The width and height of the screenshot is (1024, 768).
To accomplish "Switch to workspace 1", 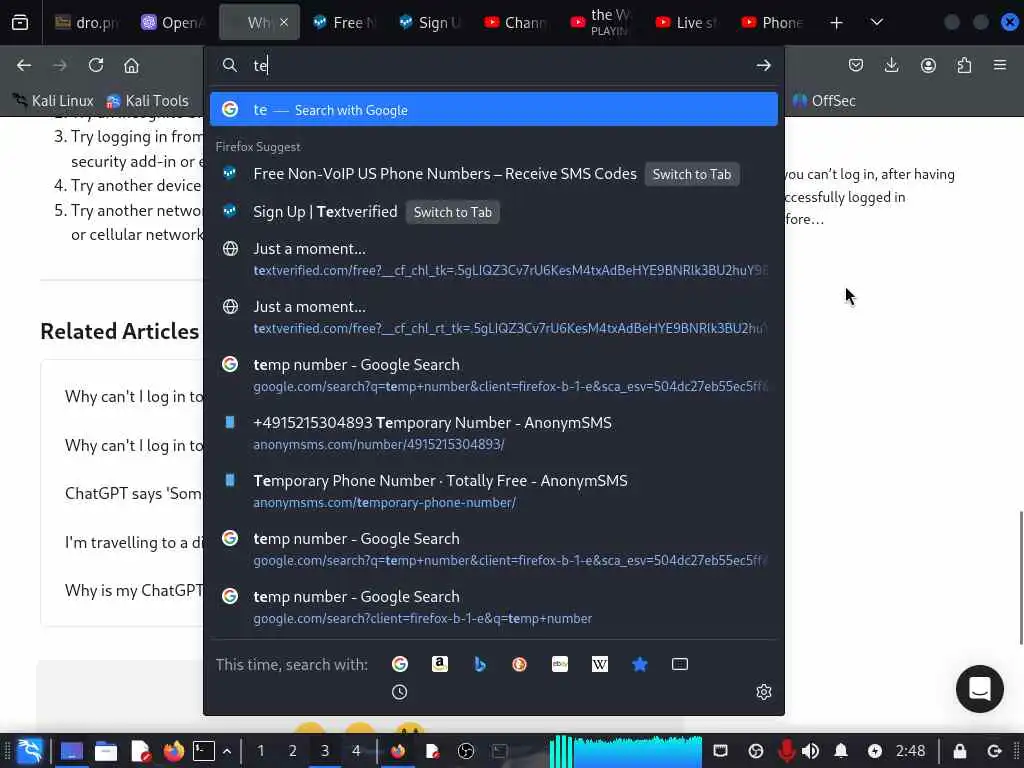I will click(261, 751).
